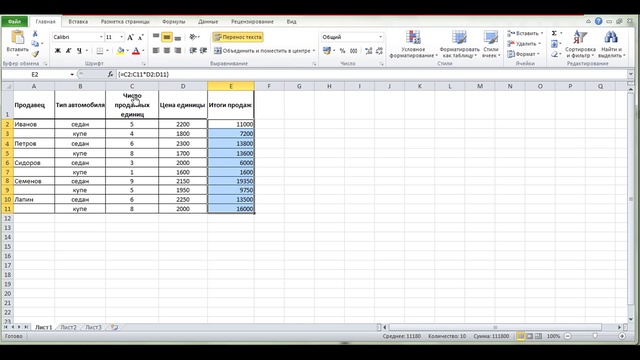Open the Calibri font name dropdown
The width and height of the screenshot is (640, 360).
click(101, 37)
